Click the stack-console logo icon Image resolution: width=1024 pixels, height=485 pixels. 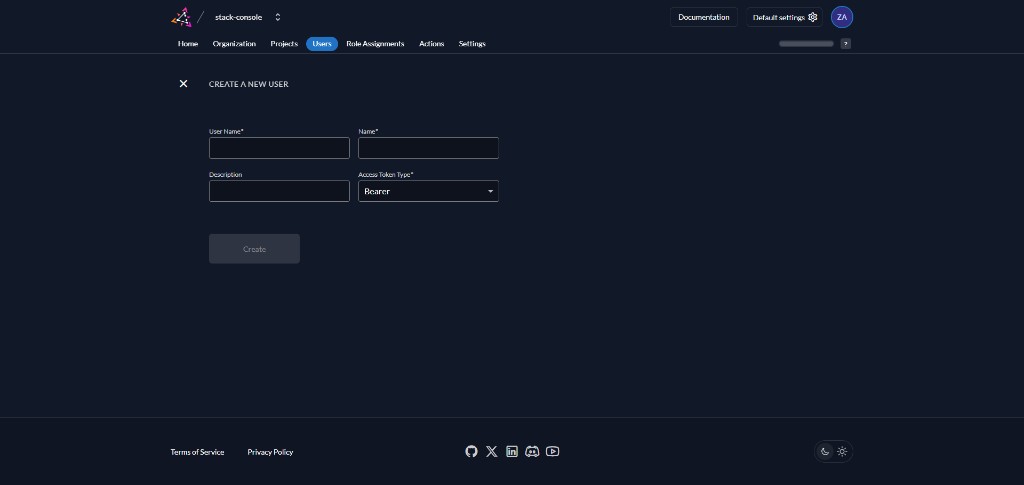[x=182, y=18]
